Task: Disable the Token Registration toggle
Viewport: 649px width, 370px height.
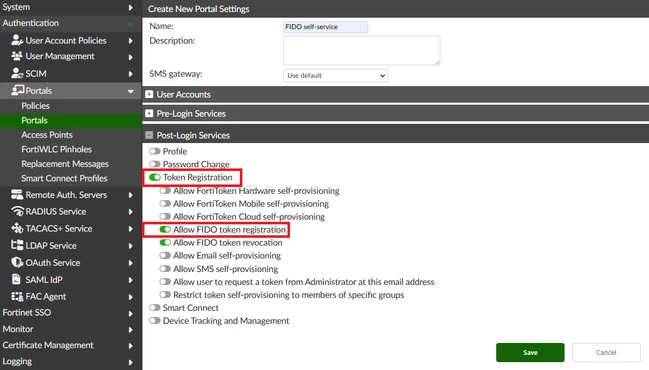Action: pos(155,177)
